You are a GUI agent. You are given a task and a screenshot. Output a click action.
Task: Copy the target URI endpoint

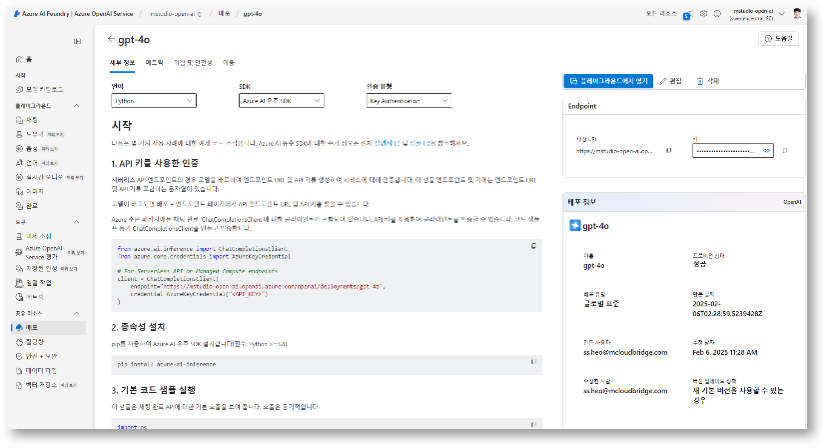point(669,151)
